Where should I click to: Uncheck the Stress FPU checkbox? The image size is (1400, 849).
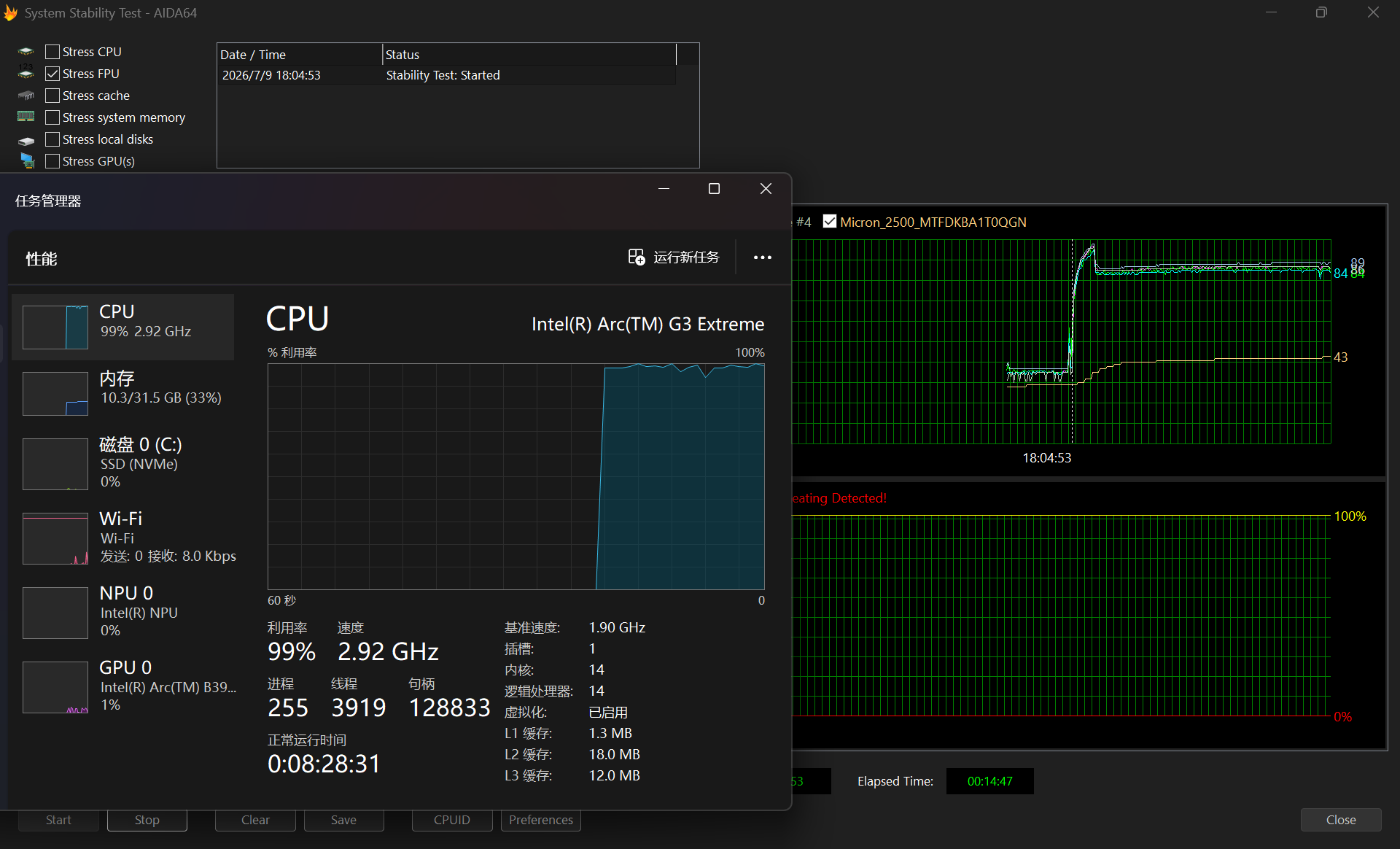(52, 74)
